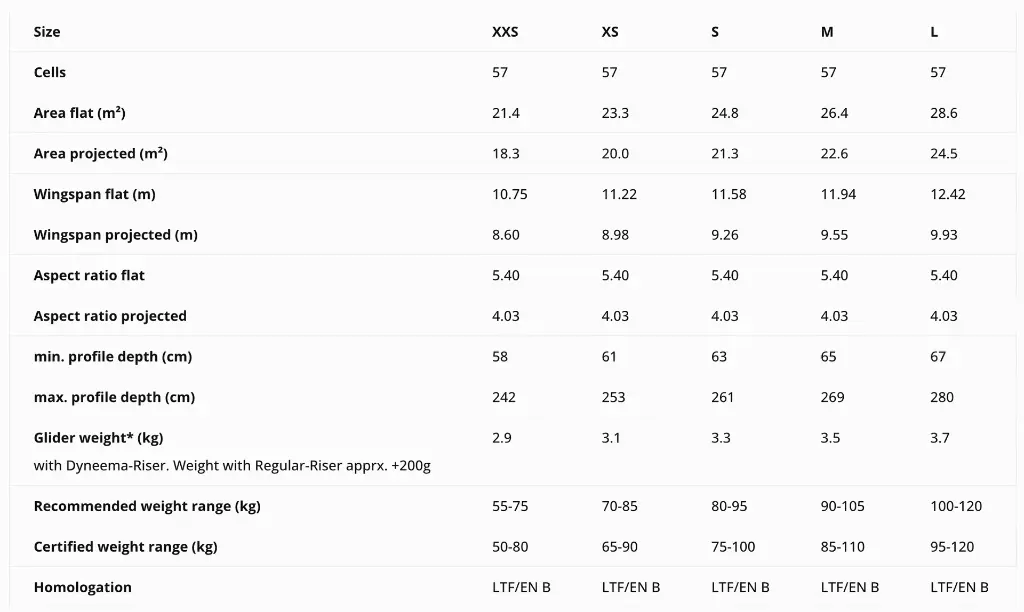Select the Area flat (m²) row label

[x=80, y=113]
